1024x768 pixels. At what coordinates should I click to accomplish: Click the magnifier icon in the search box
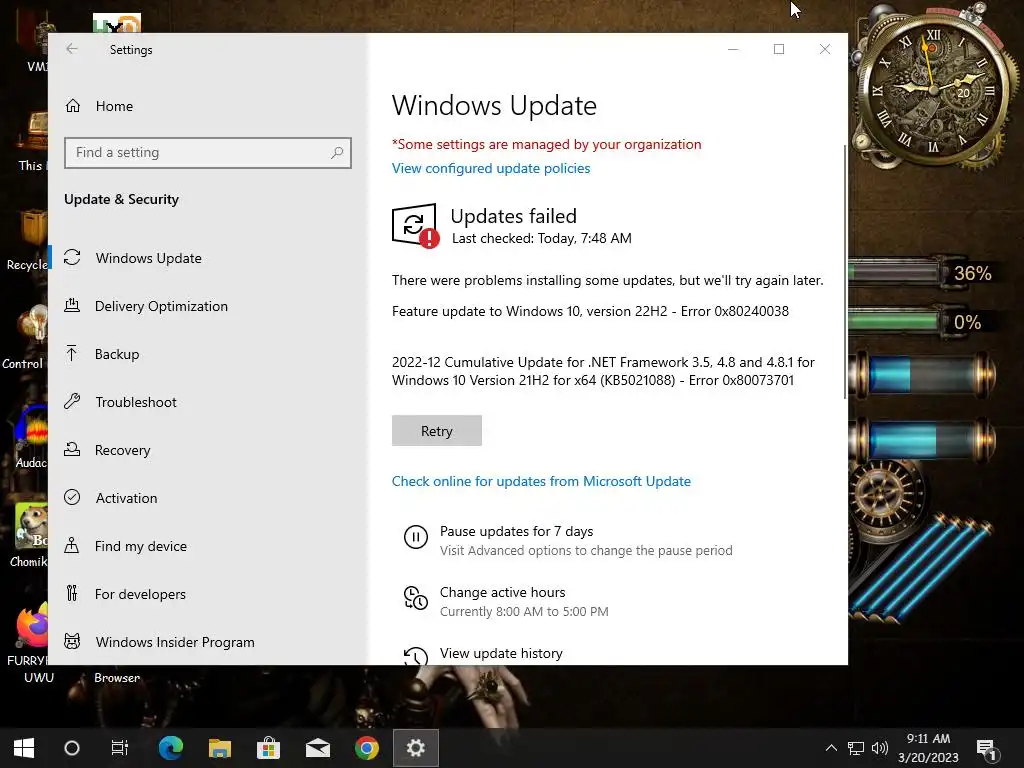coord(337,153)
